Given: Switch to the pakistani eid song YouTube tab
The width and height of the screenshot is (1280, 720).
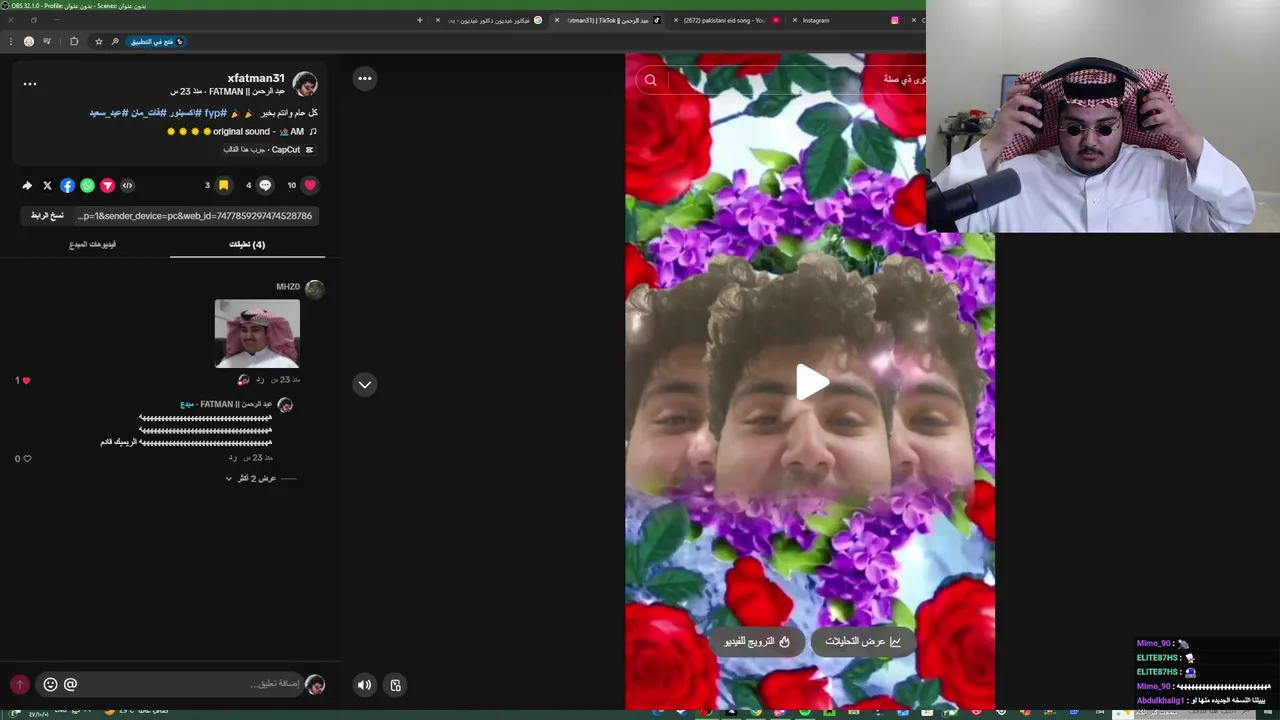Looking at the screenshot, I should click(x=724, y=20).
